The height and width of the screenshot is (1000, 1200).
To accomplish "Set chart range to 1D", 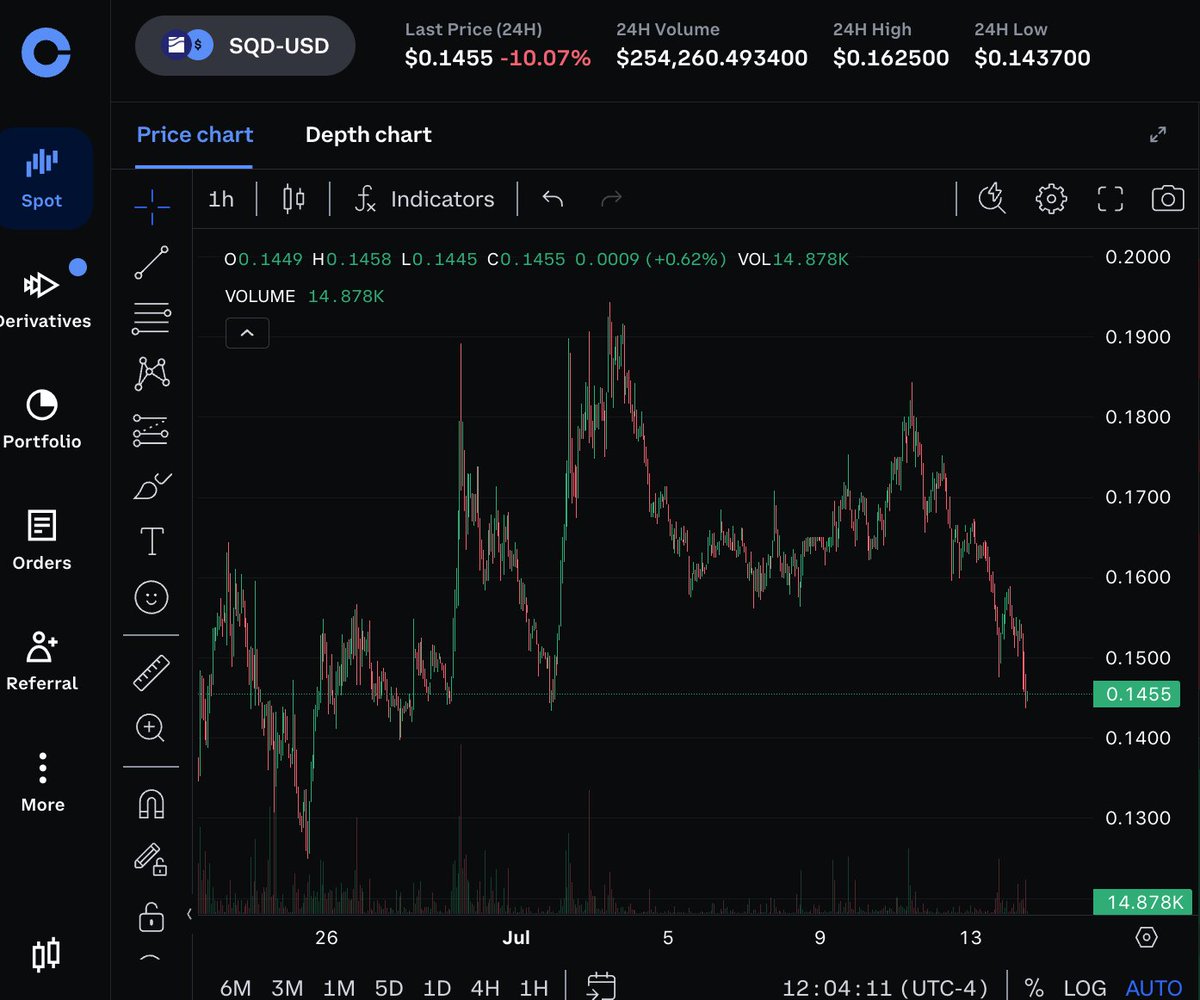I will click(x=437, y=988).
